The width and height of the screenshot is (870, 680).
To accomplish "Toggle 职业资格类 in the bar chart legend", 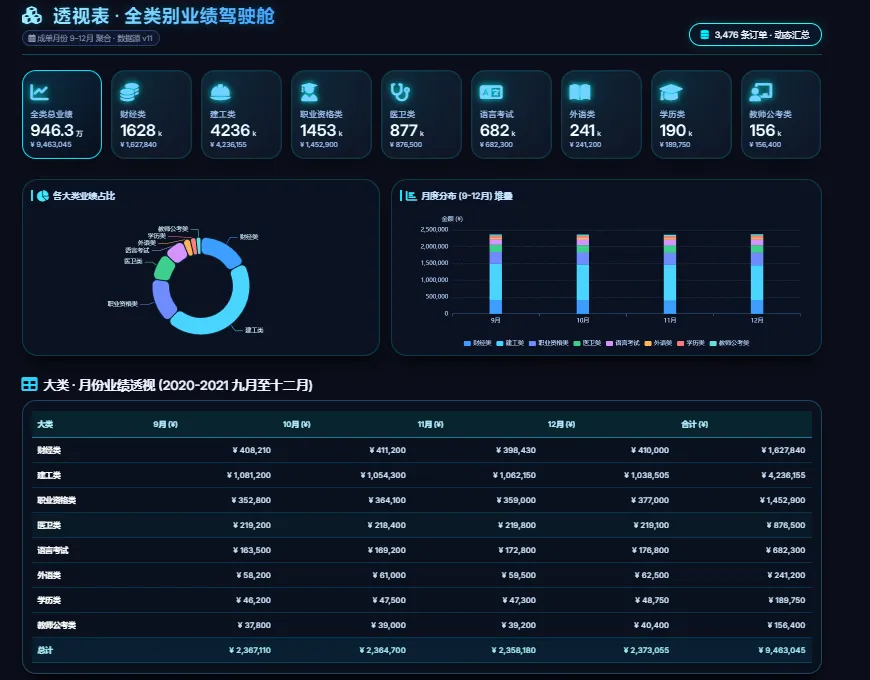I will 549,343.
